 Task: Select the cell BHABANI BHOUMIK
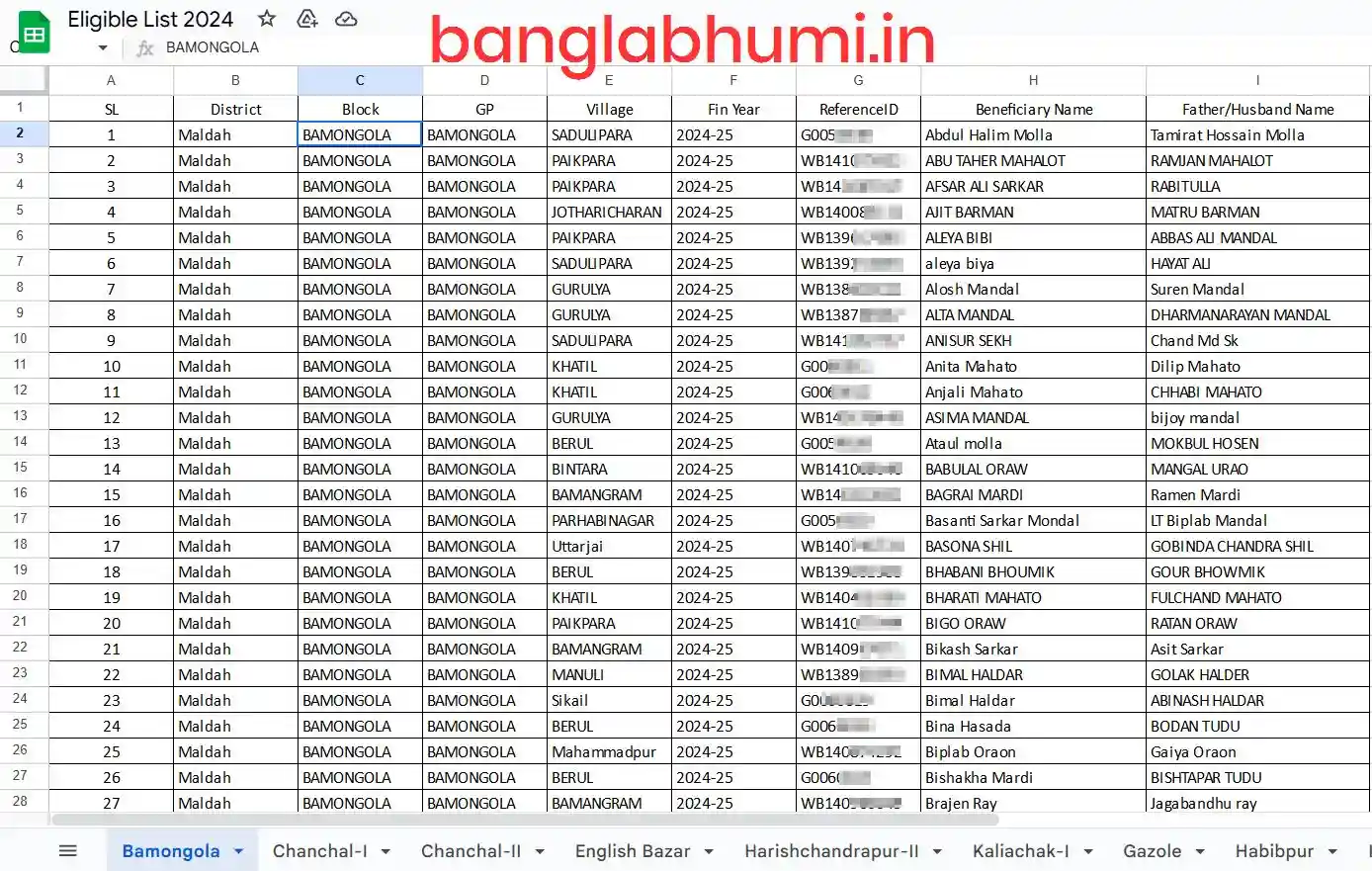click(x=1033, y=571)
